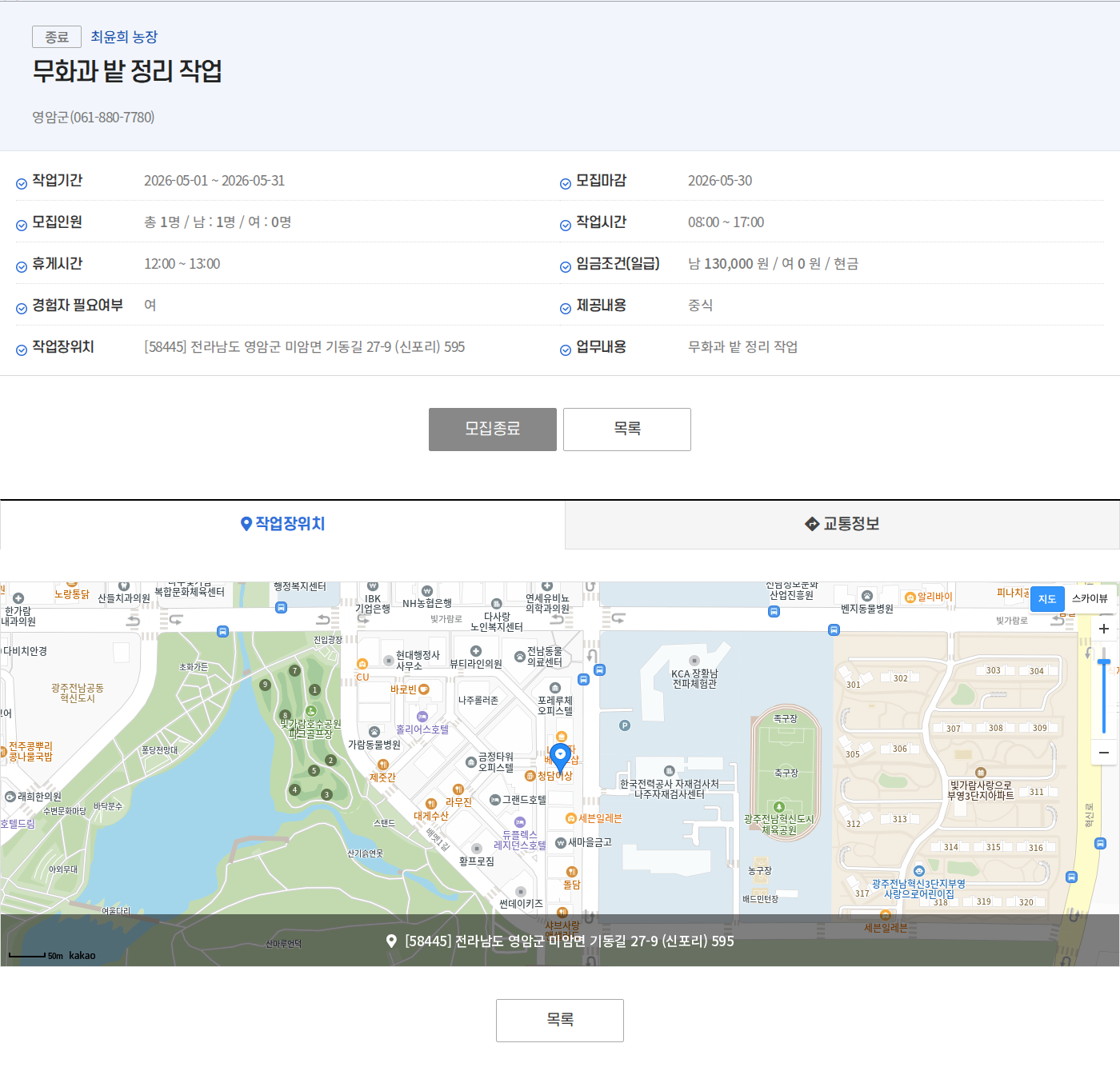Click the 포레루체 오피스텔 marker
The image size is (1120, 1091).
(555, 688)
